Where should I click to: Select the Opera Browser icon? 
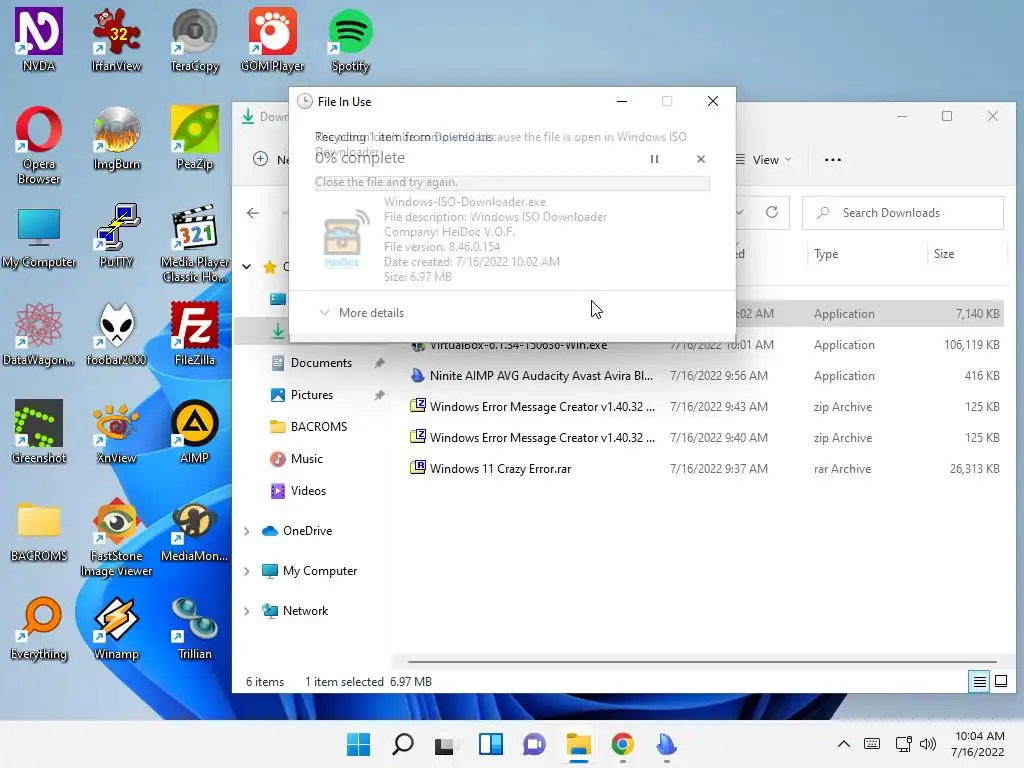coord(39,145)
